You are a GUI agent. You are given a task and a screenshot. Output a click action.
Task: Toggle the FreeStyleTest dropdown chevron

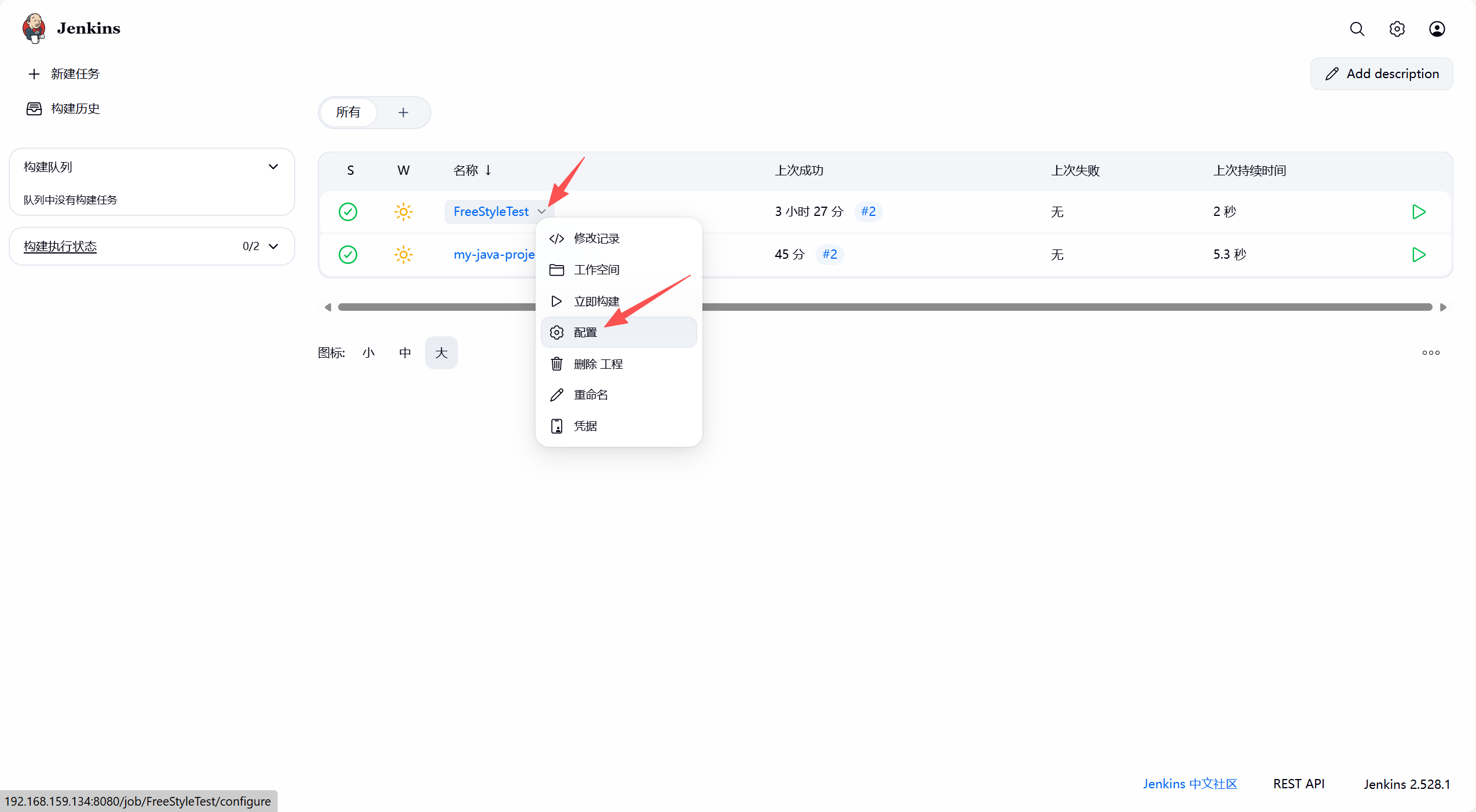541,212
